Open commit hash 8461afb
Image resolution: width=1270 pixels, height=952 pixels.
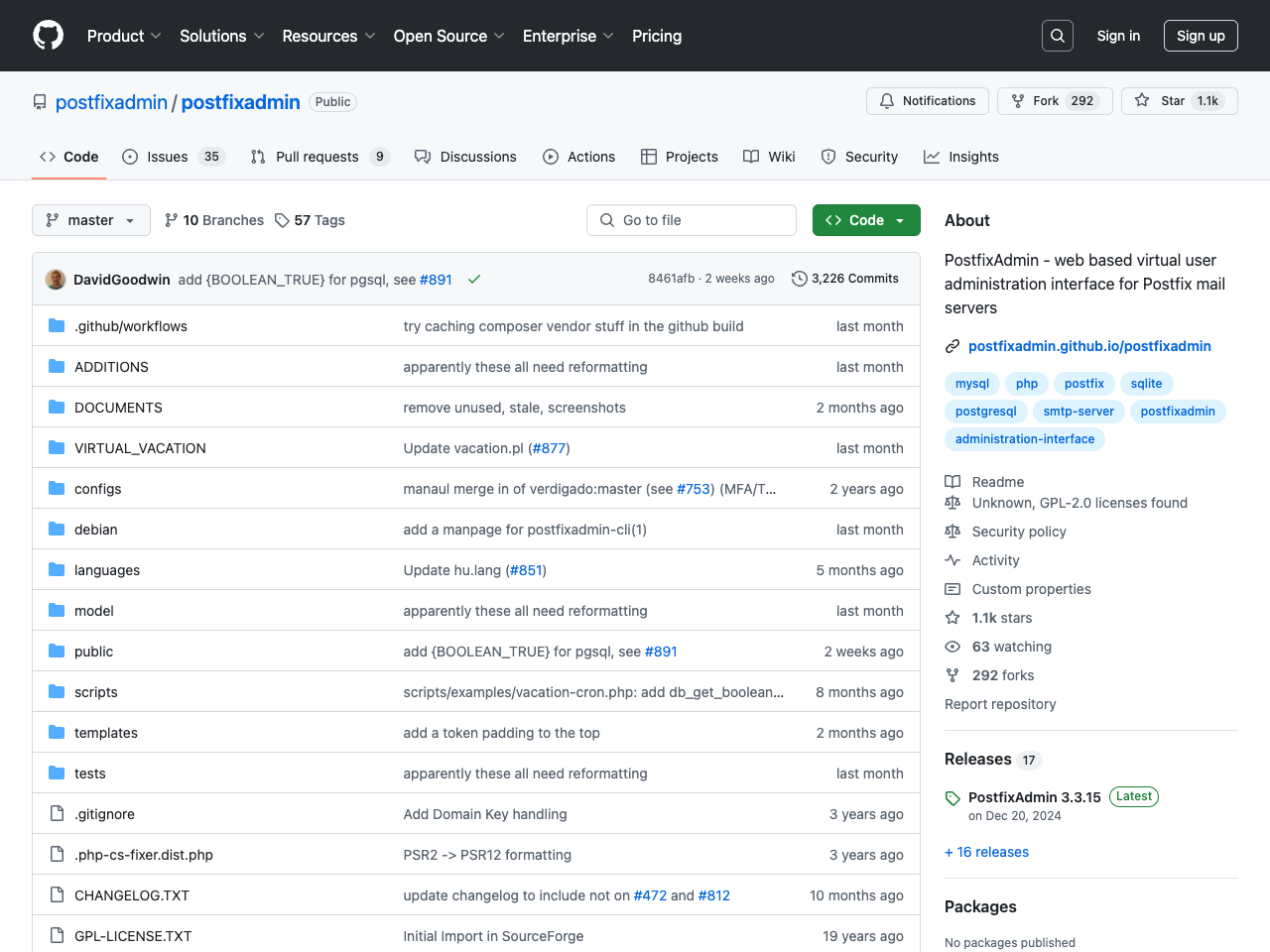tap(672, 279)
